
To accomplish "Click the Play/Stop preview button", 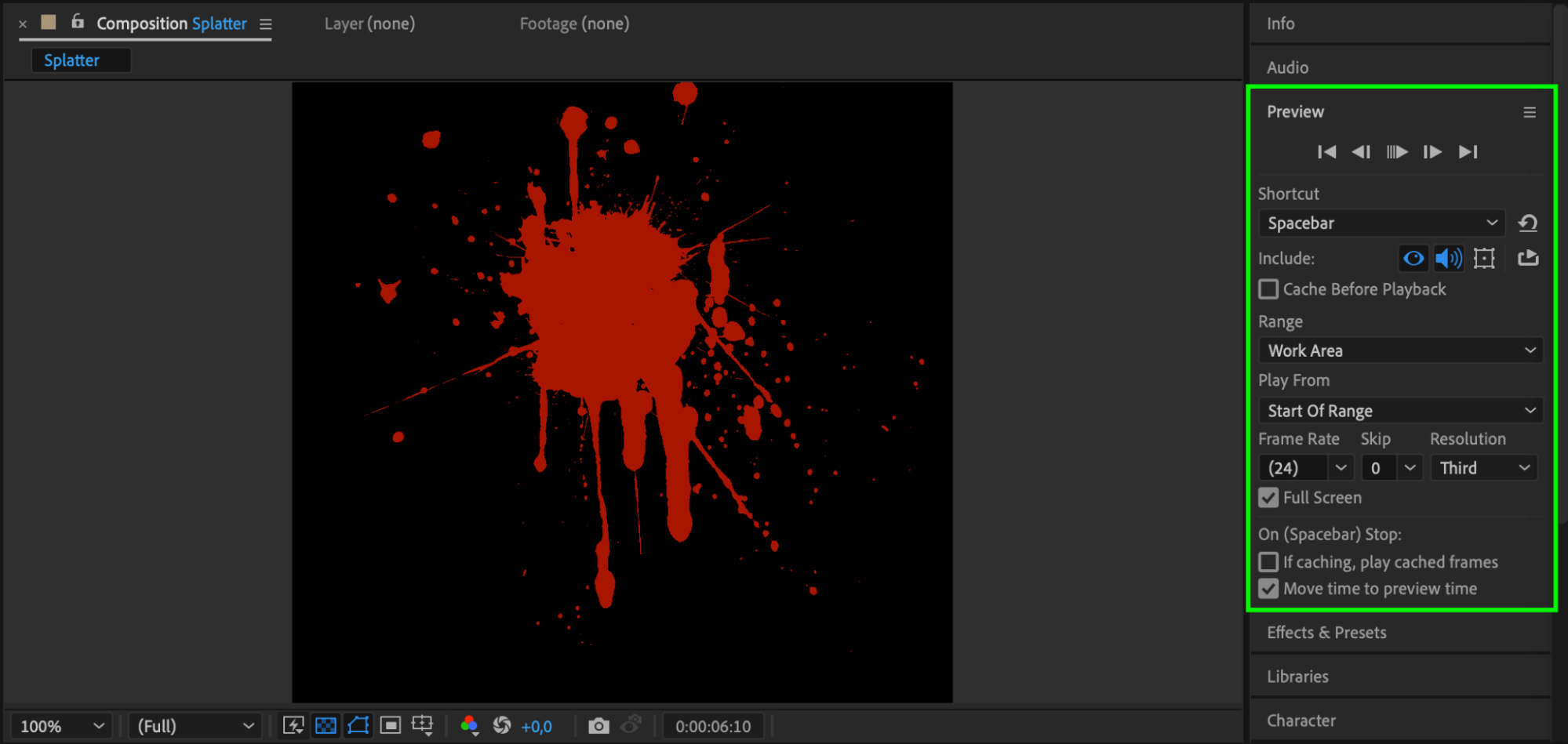I will coord(1396,152).
